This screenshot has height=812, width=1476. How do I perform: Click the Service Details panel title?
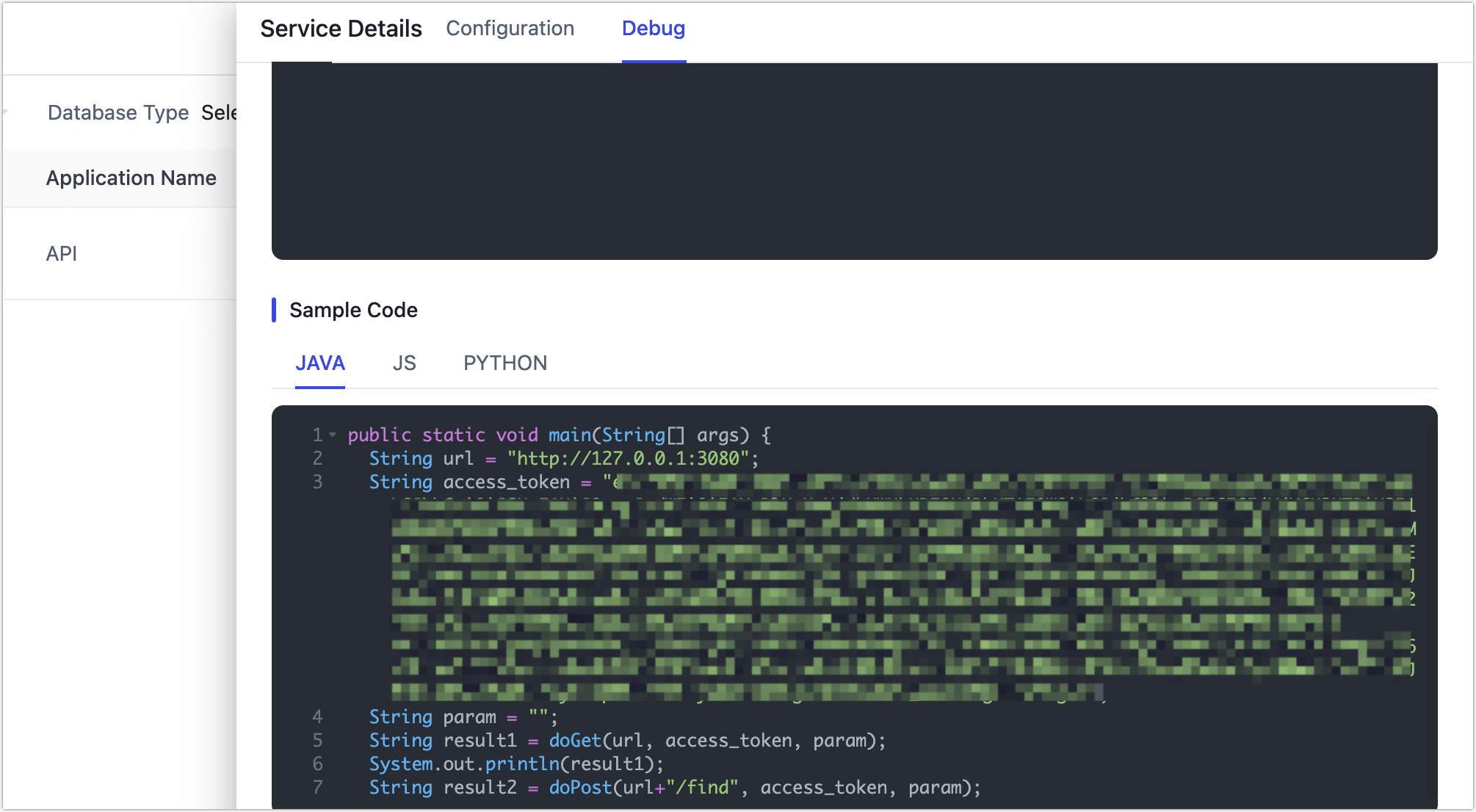tap(341, 29)
